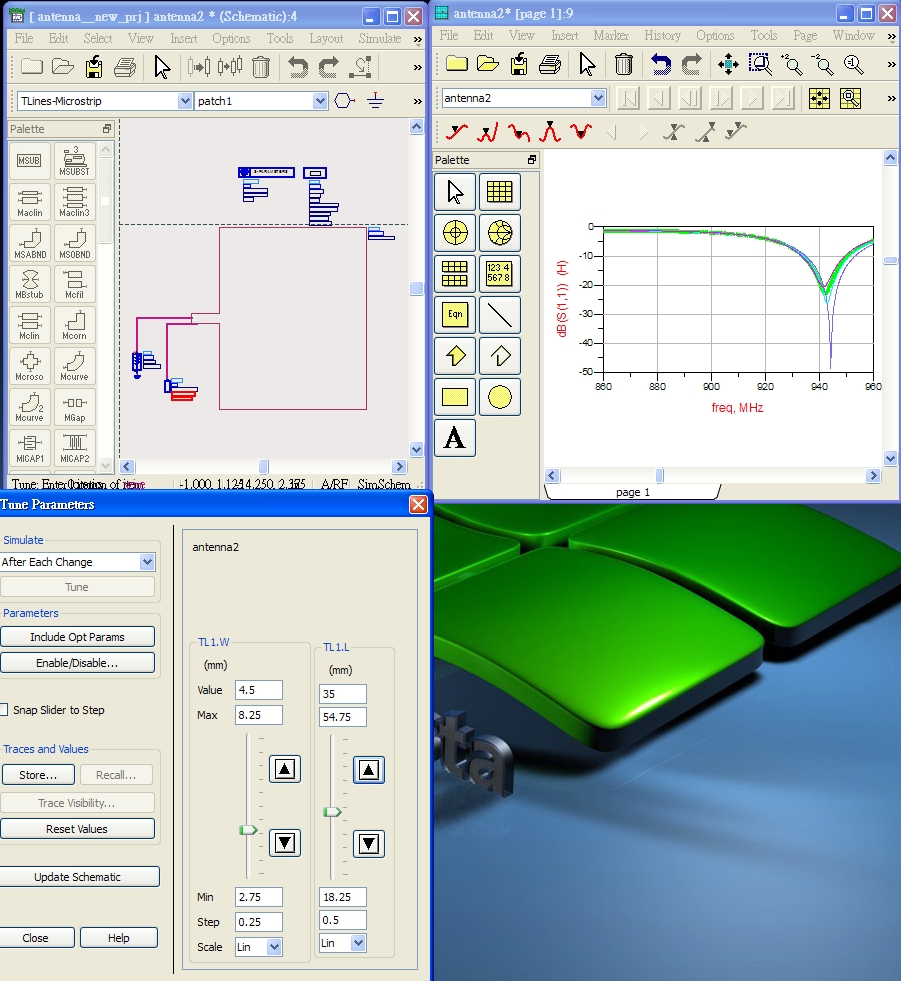Open the TLines-Microstrip palette dropdown
This screenshot has height=981, width=901.
[x=185, y=101]
